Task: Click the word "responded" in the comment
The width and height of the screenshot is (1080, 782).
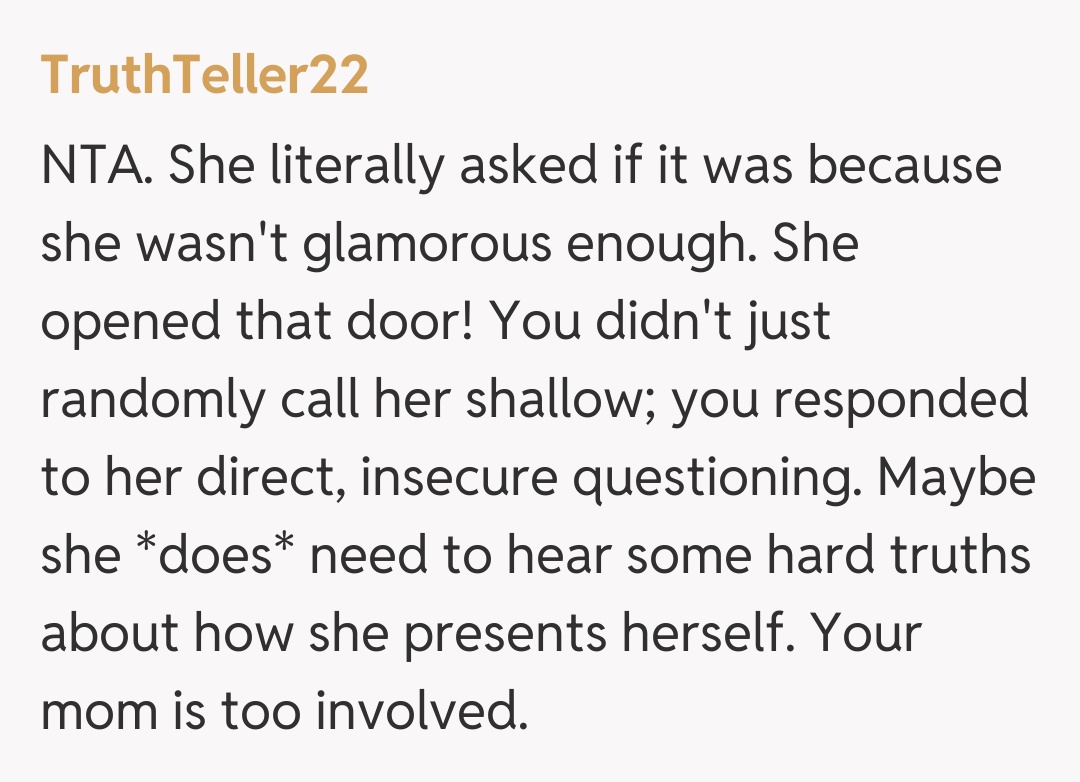Action: coord(907,399)
